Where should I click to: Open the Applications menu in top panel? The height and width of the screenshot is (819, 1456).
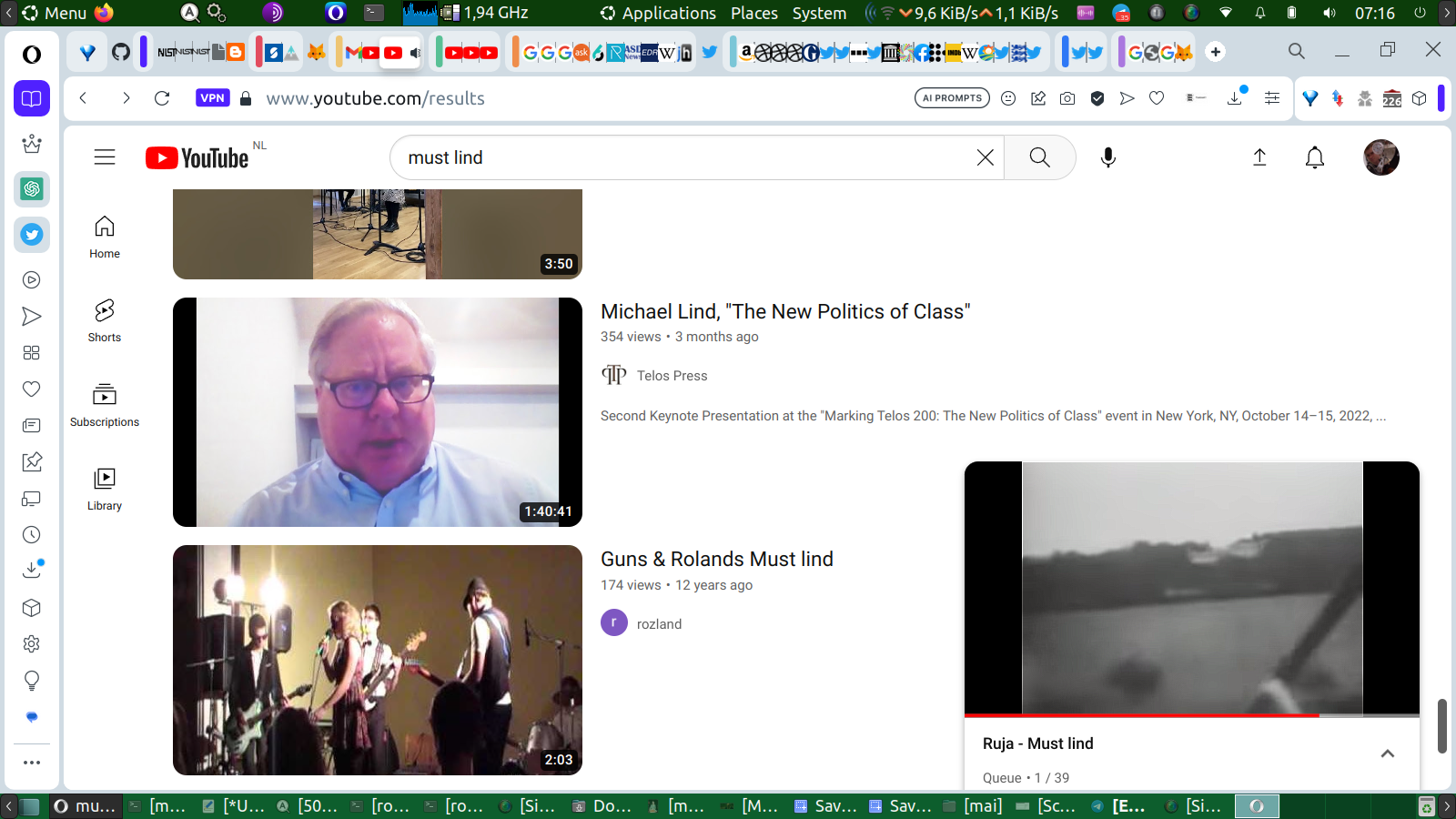pyautogui.click(x=659, y=13)
